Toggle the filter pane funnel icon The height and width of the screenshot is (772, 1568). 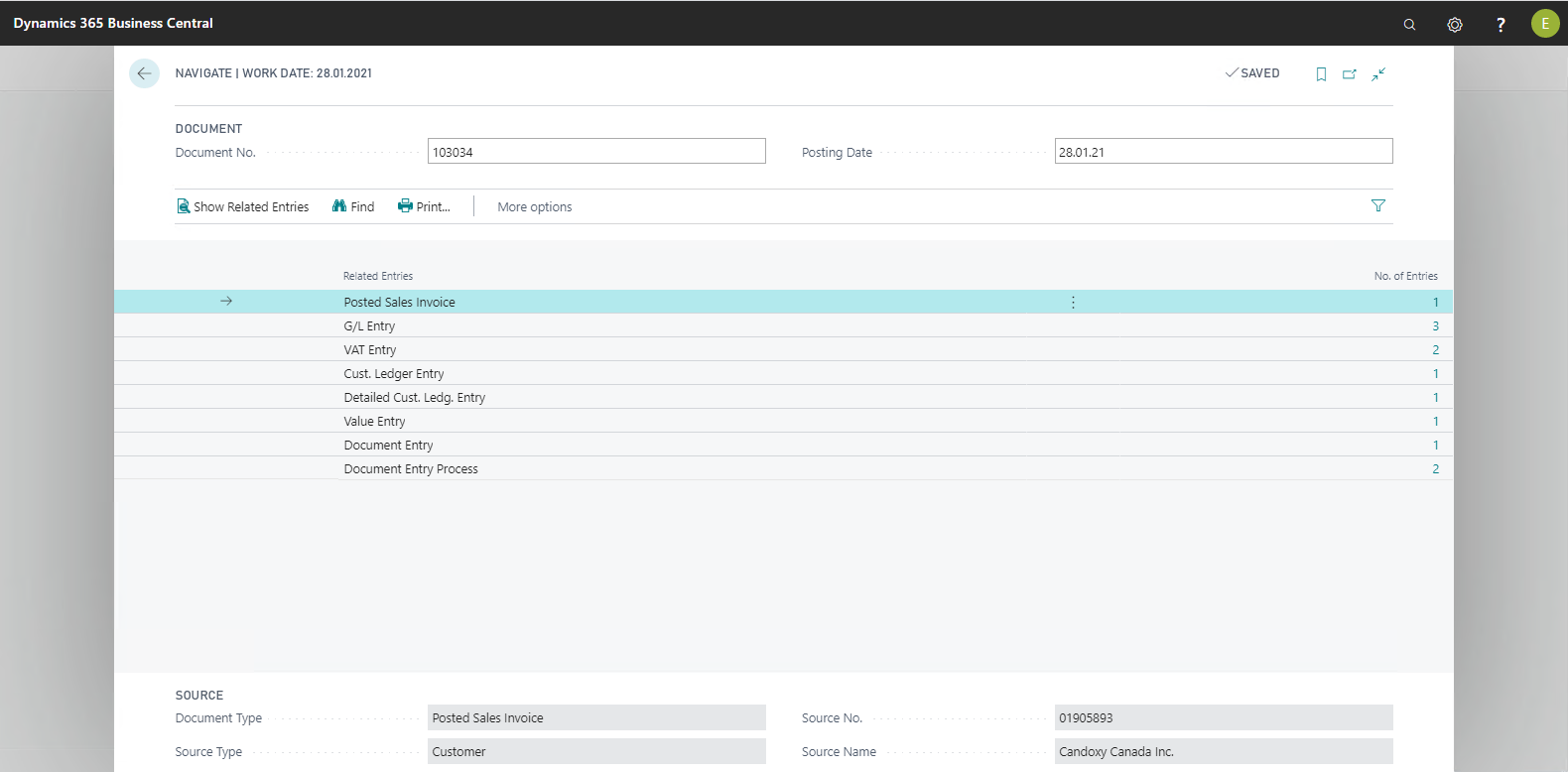coord(1377,205)
